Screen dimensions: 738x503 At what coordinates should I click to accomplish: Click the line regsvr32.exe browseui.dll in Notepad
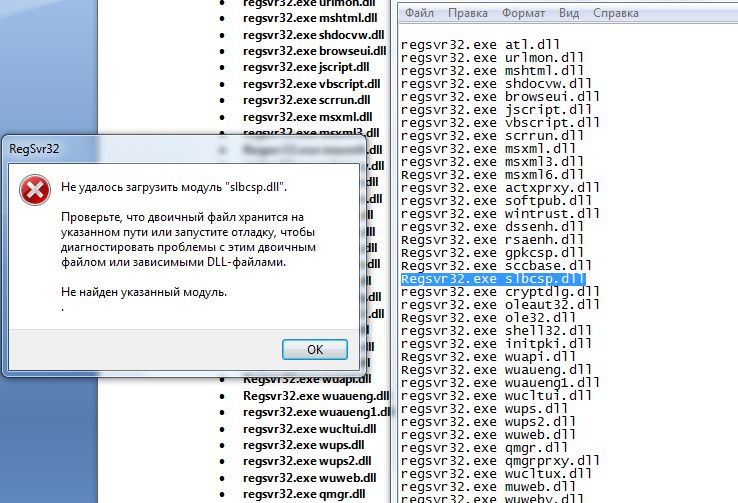(x=500, y=97)
